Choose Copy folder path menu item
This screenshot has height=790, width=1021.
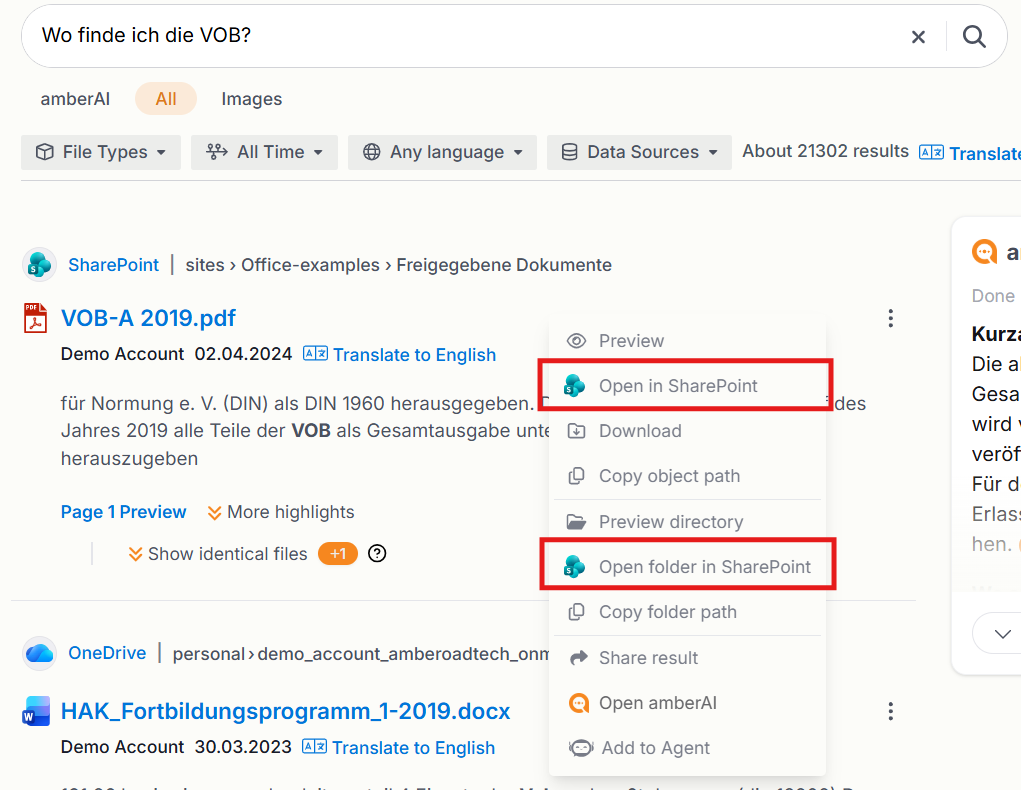coord(687,612)
